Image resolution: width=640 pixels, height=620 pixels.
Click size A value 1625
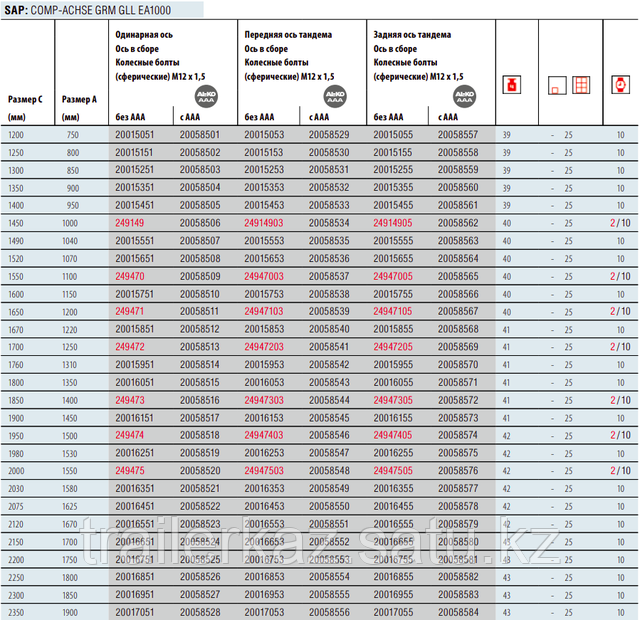70,507
